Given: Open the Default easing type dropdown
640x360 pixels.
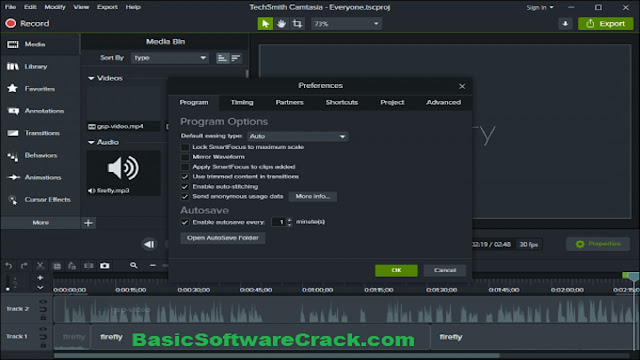Looking at the screenshot, I should [x=298, y=136].
